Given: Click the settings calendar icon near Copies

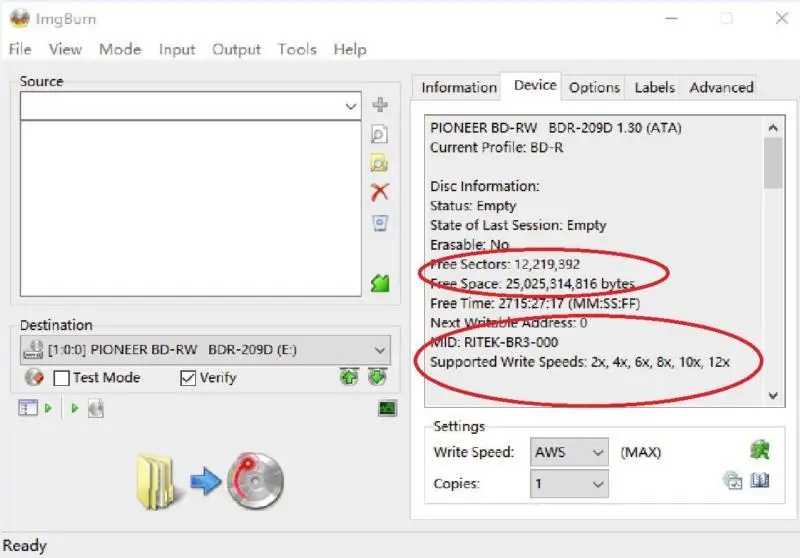Looking at the screenshot, I should 733,480.
